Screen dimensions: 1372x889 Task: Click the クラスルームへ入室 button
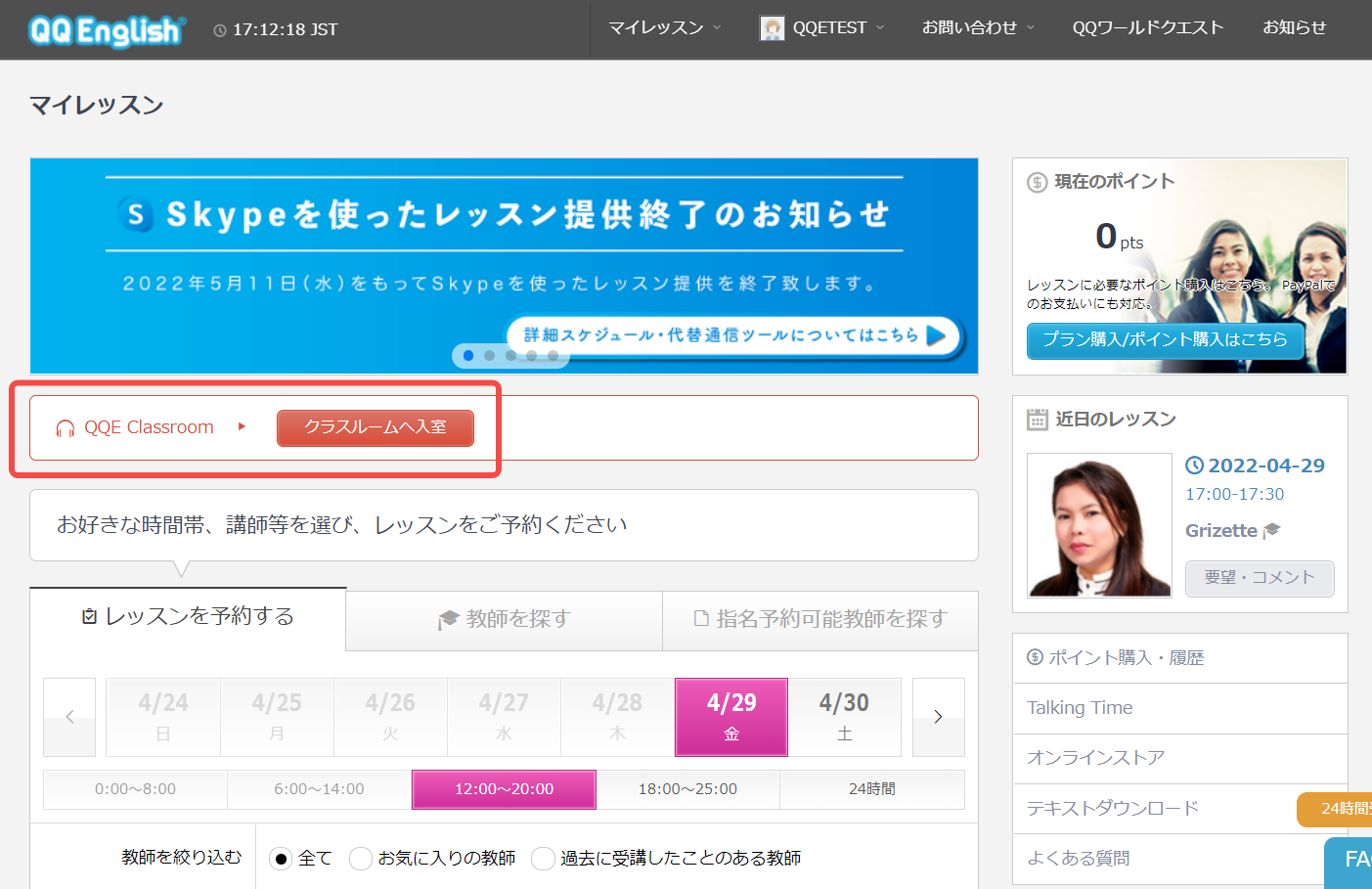pyautogui.click(x=376, y=427)
